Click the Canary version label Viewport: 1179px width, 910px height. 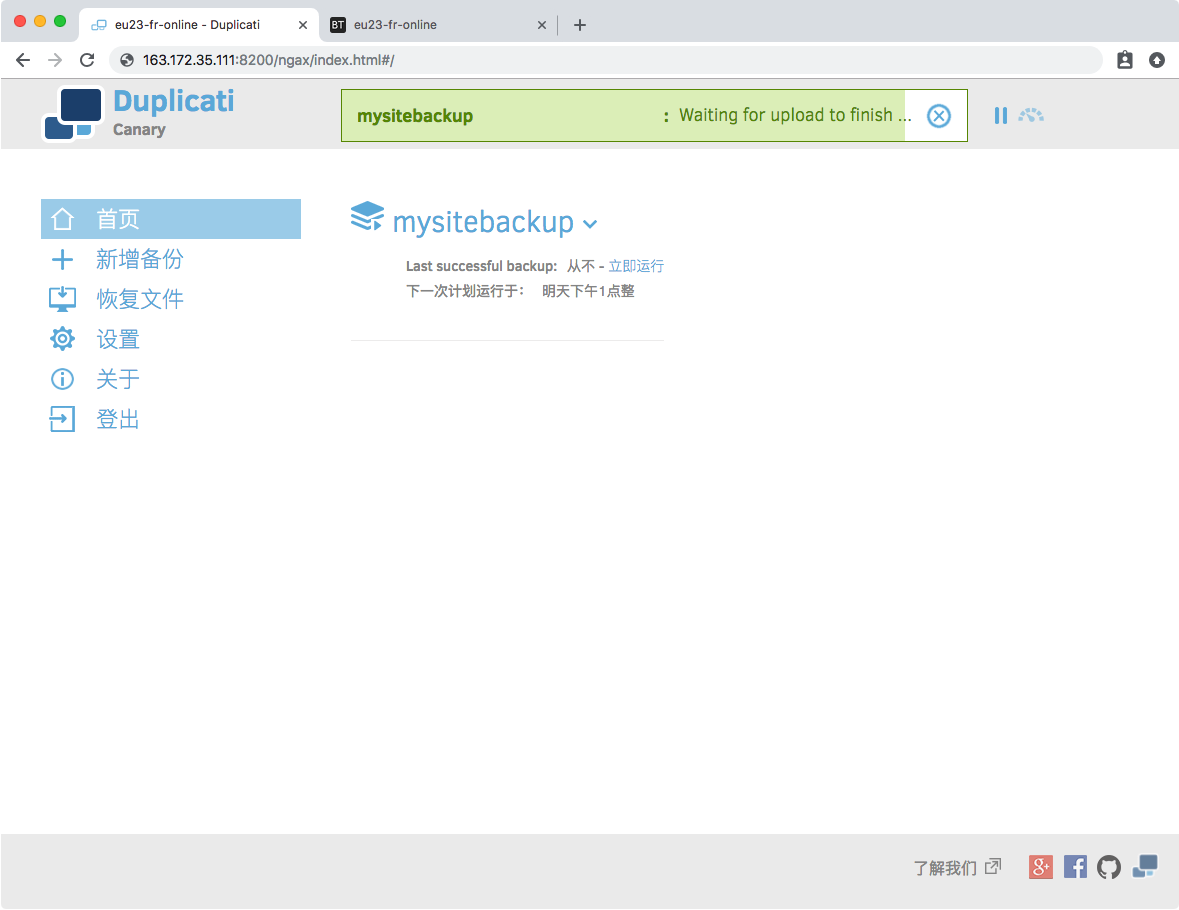(139, 130)
